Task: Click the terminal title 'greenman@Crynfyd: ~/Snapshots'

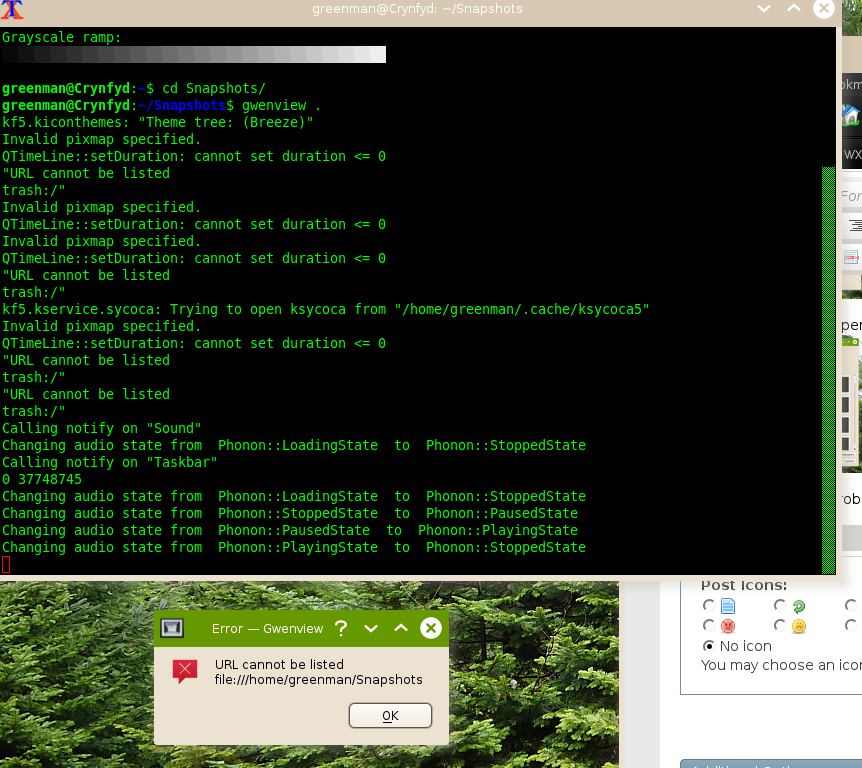Action: 417,9
